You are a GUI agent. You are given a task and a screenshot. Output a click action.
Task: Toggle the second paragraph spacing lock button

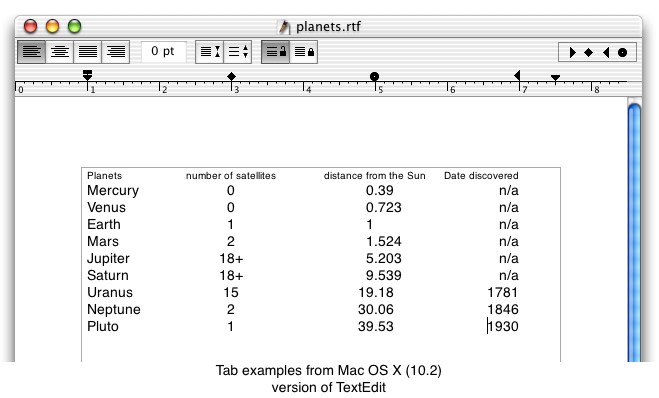tap(303, 52)
